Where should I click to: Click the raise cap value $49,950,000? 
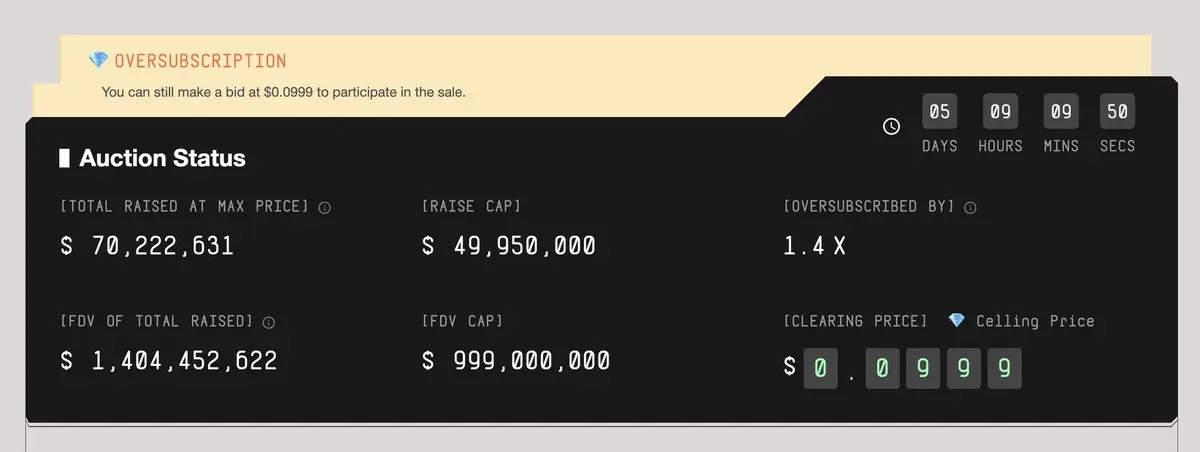[508, 245]
